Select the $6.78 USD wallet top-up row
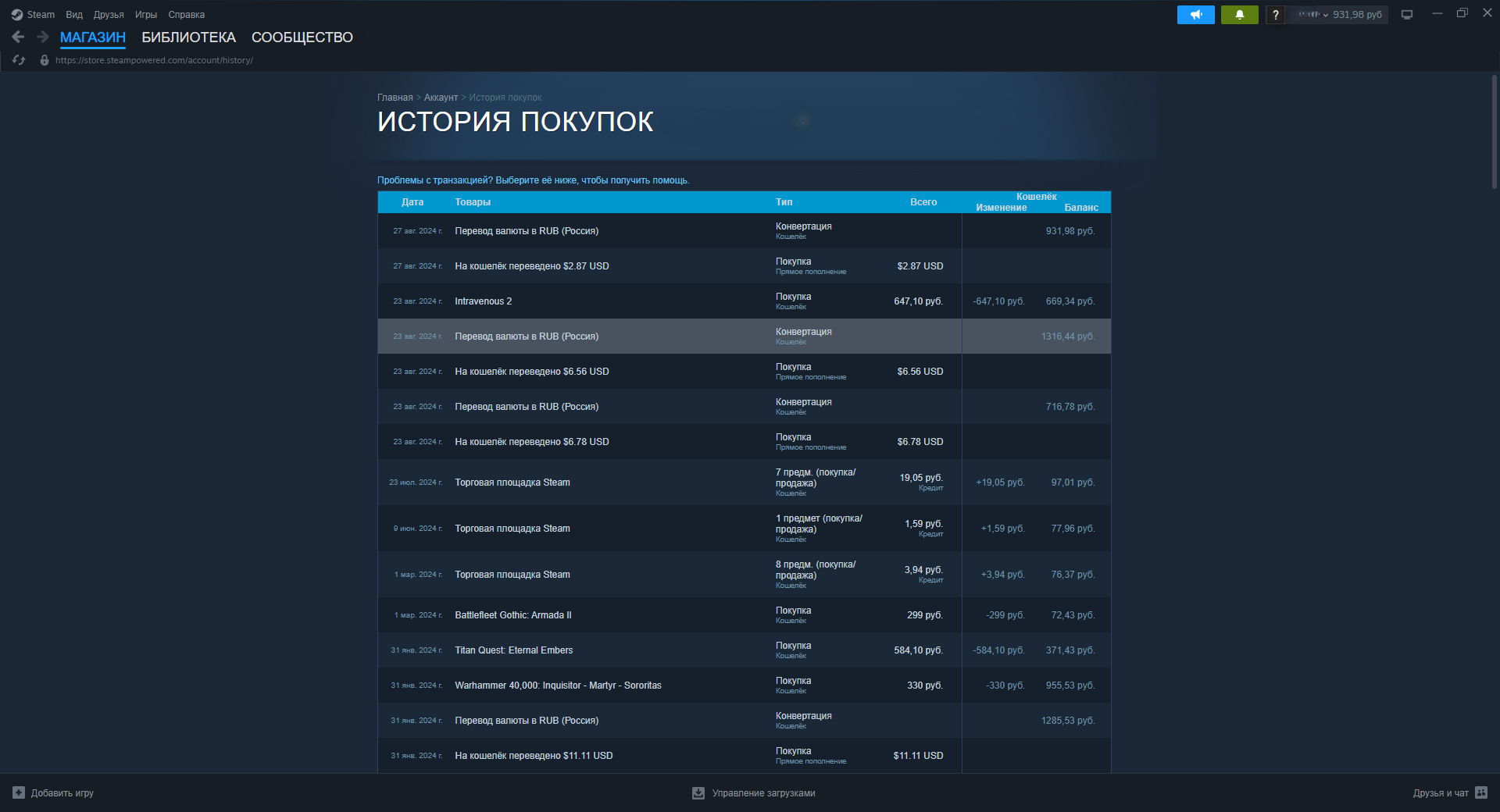The width and height of the screenshot is (1500, 812). (745, 442)
